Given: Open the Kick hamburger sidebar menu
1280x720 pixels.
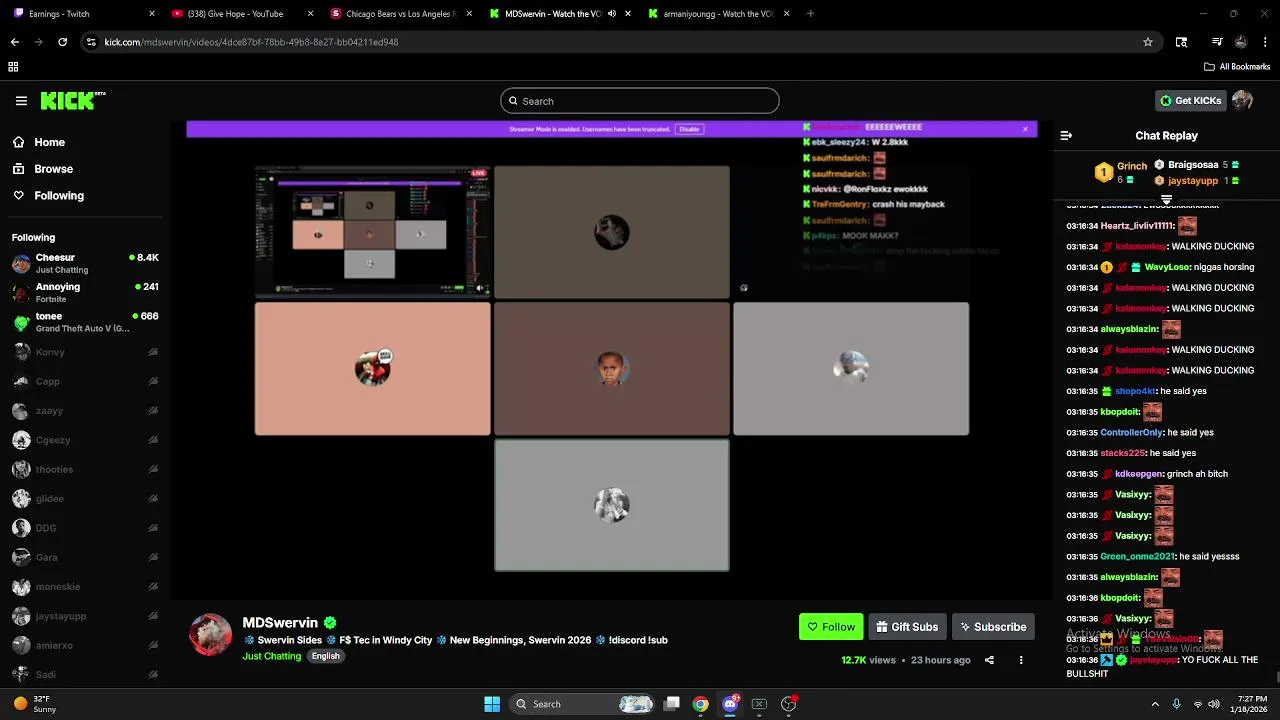Looking at the screenshot, I should tap(21, 101).
